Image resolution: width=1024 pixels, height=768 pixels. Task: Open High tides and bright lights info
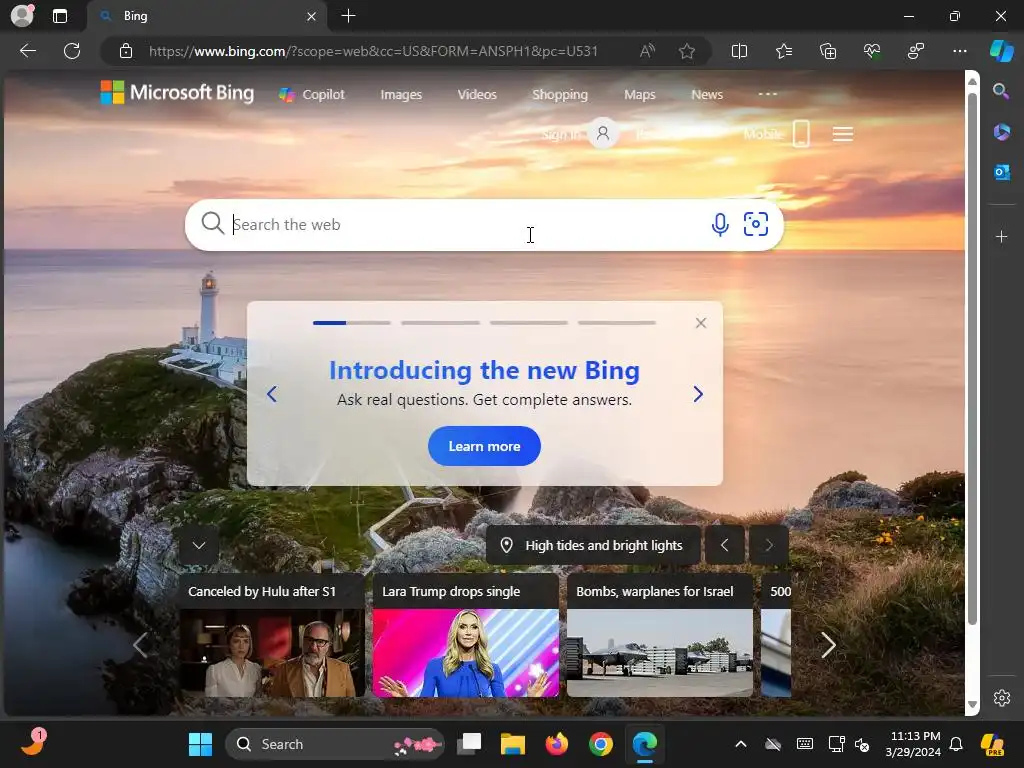click(x=593, y=545)
